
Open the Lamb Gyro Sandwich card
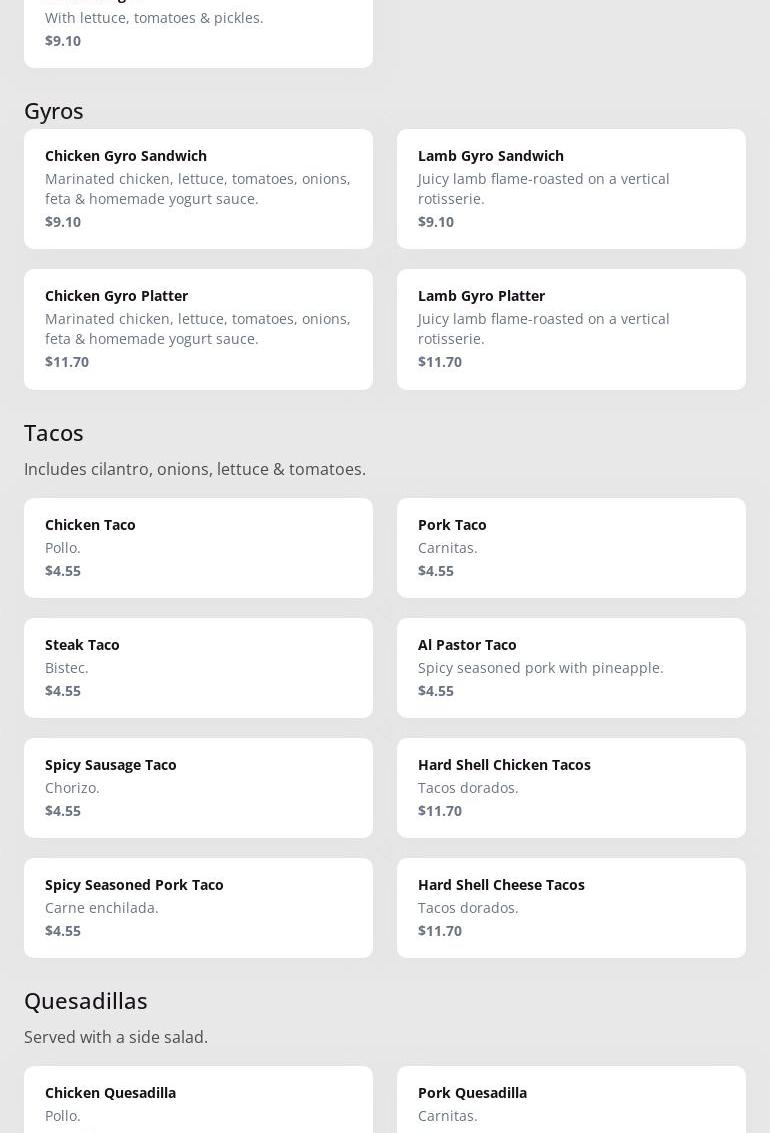click(x=571, y=188)
